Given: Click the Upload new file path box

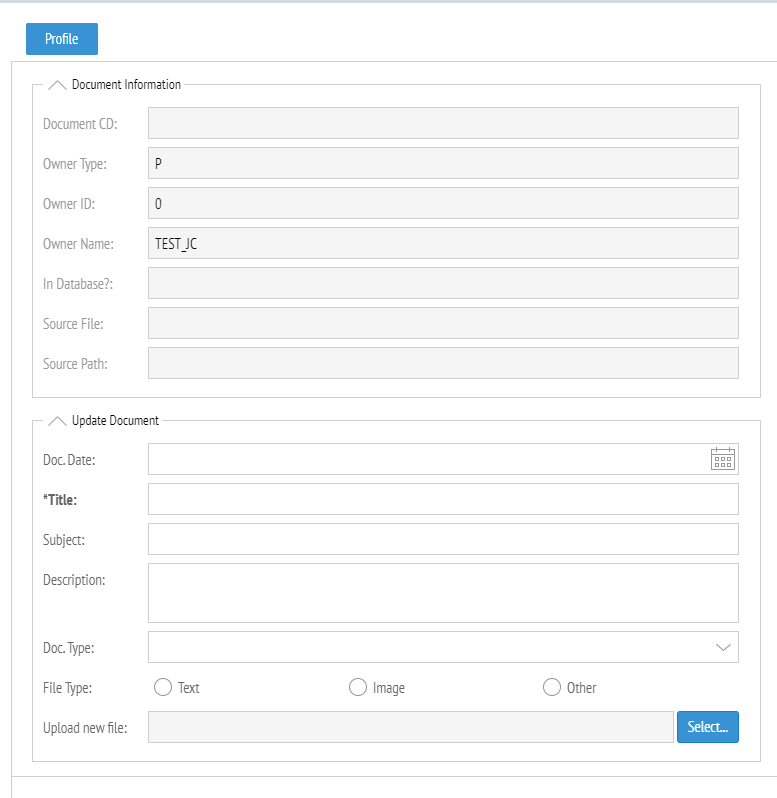Looking at the screenshot, I should [411, 727].
